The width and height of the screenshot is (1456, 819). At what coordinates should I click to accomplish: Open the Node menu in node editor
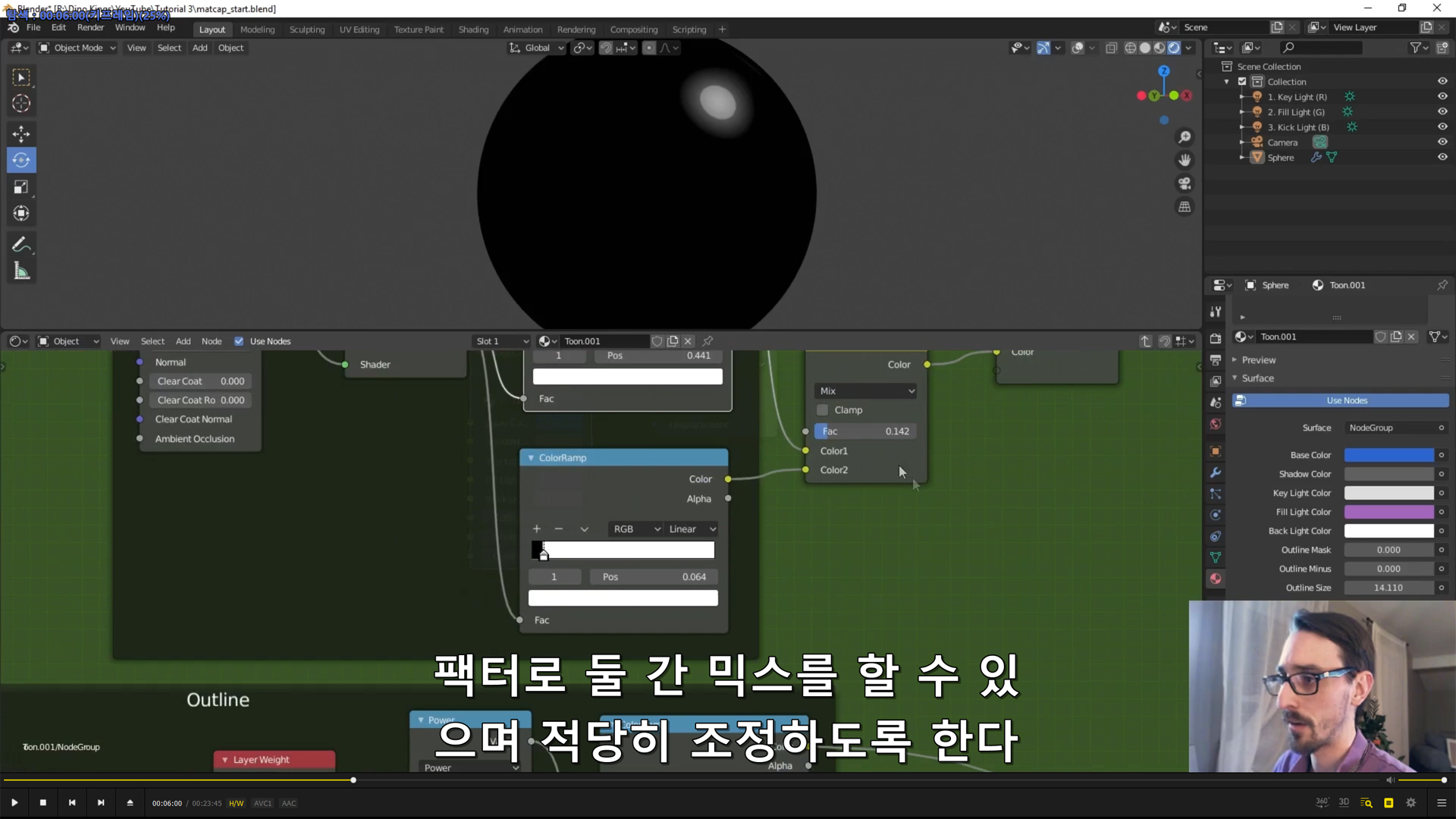[x=212, y=341]
